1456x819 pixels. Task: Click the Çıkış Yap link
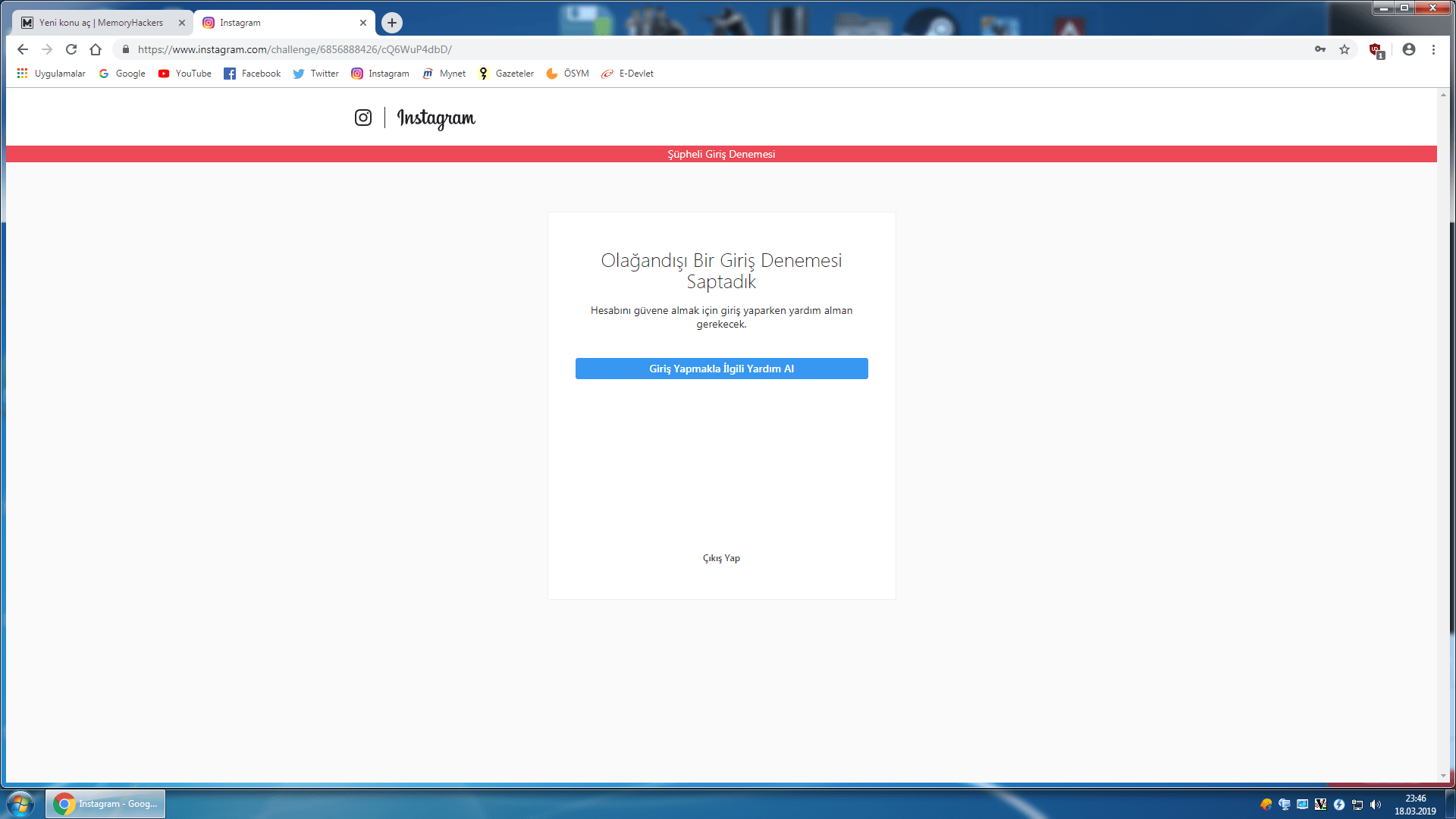(721, 558)
